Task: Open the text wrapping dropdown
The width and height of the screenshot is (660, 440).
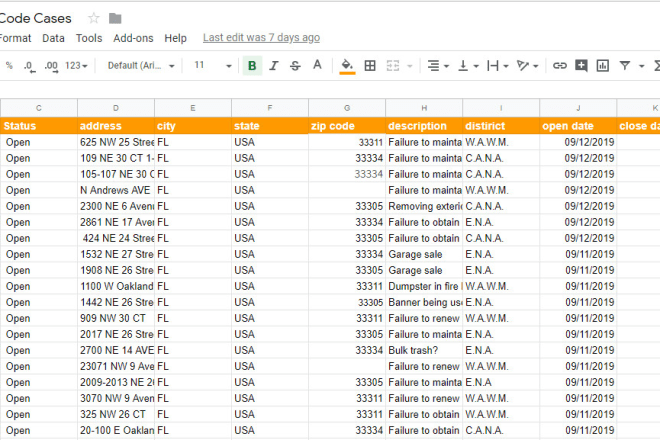Action: point(498,66)
